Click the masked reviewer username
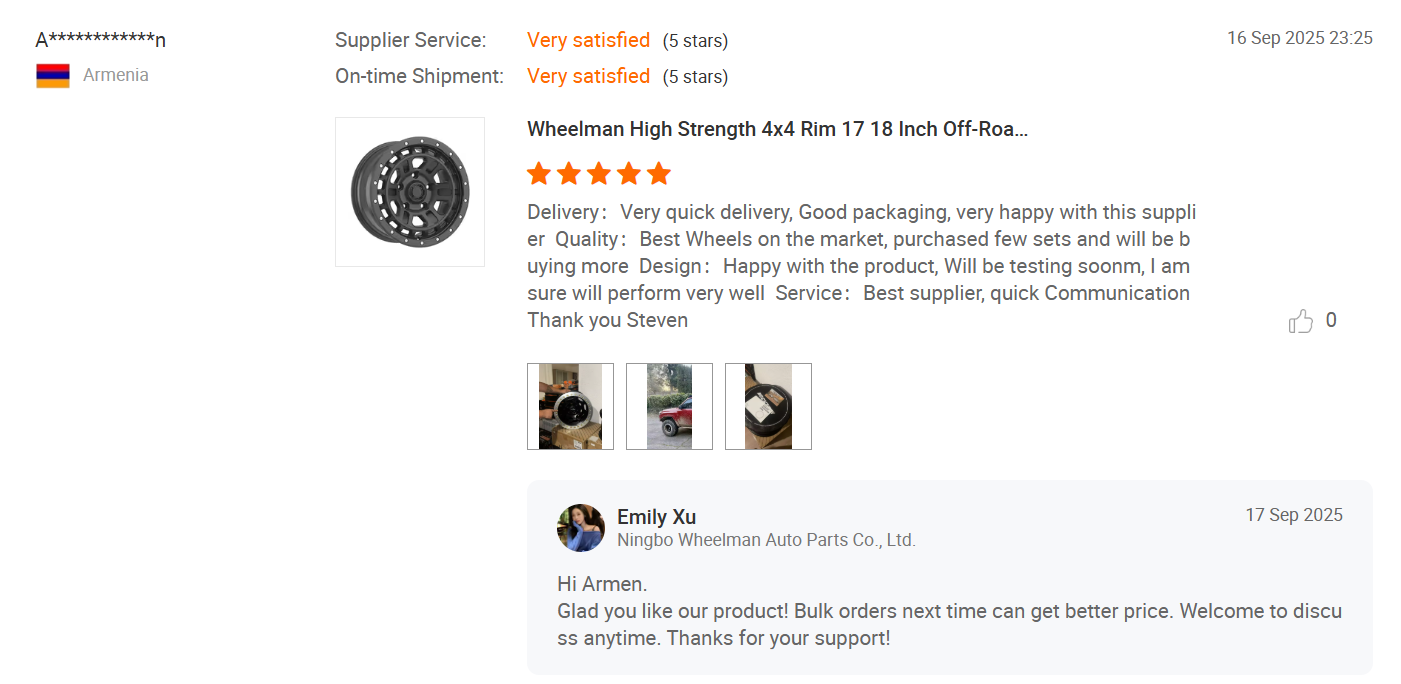This screenshot has height=684, width=1401. [x=101, y=40]
